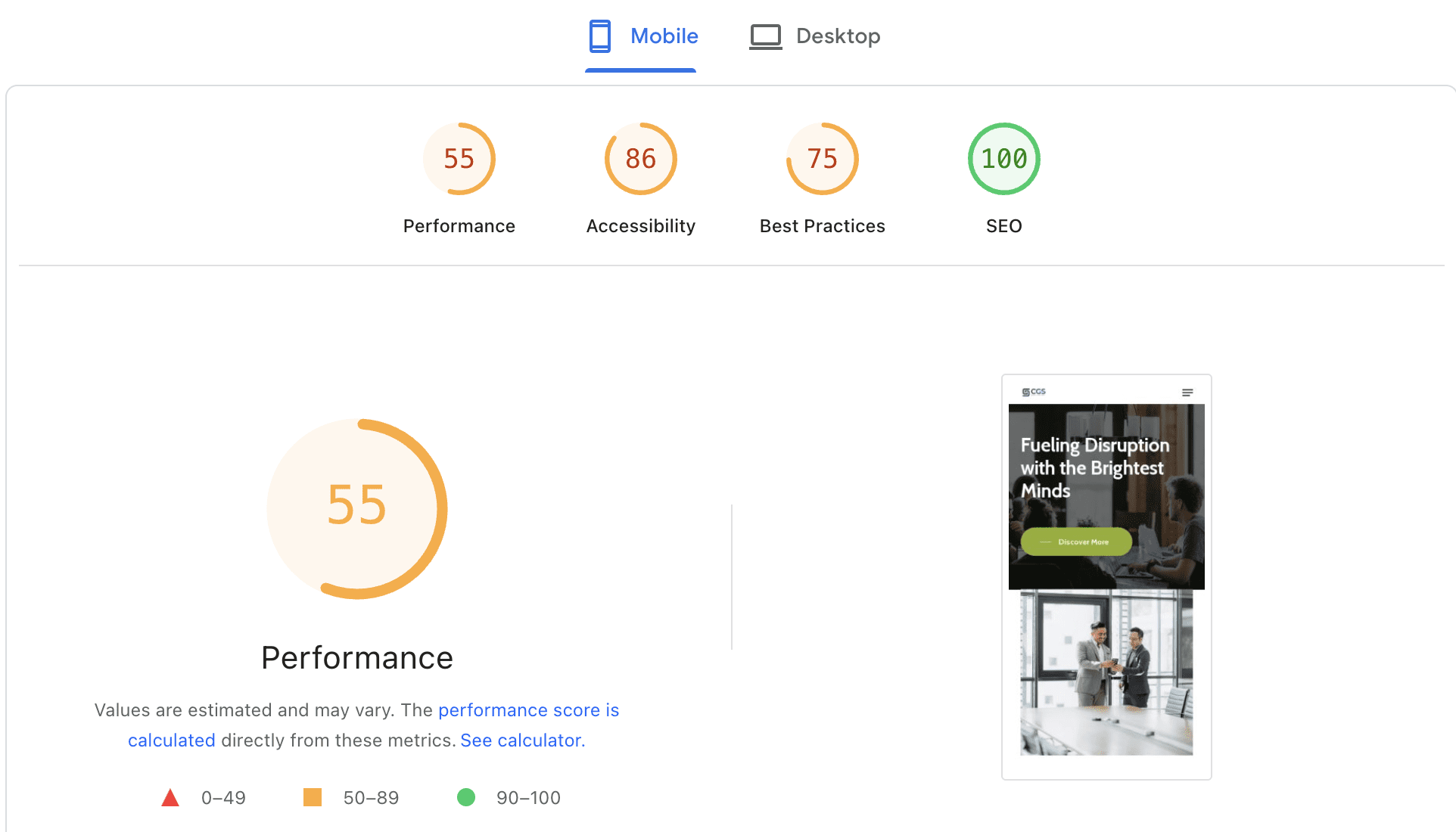The height and width of the screenshot is (832, 1456).
Task: Click the red triangle 0–49 legend icon
Action: 170,798
